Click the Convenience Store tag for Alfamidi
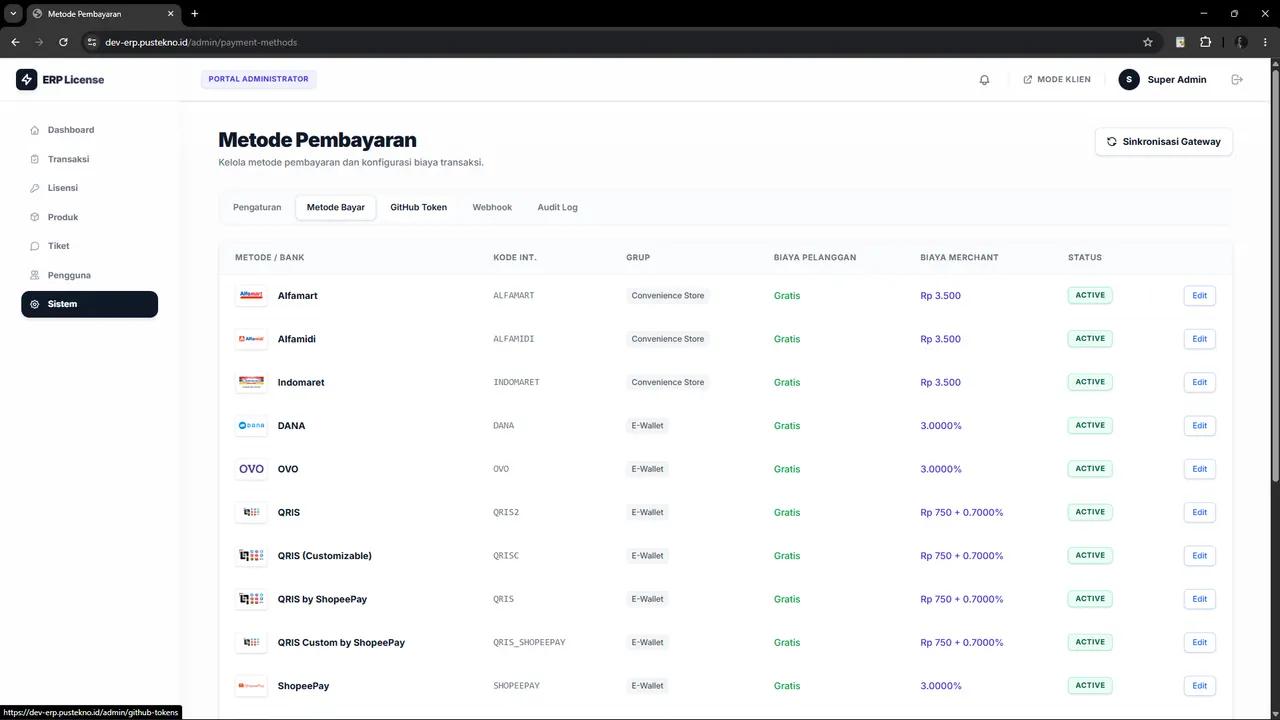 point(668,339)
